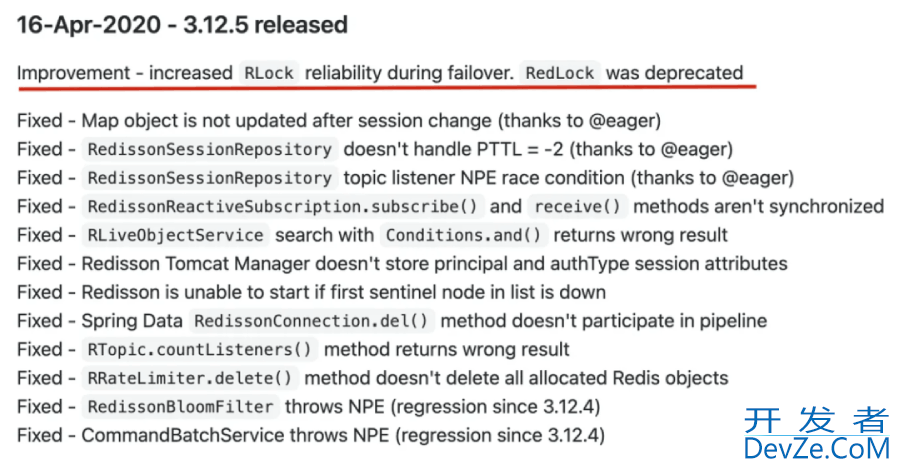Click the RLock code label
The image size is (900, 470).
point(269,73)
